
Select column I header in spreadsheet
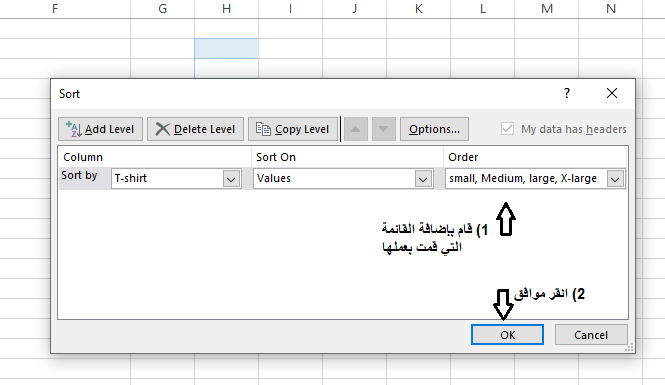pos(291,9)
